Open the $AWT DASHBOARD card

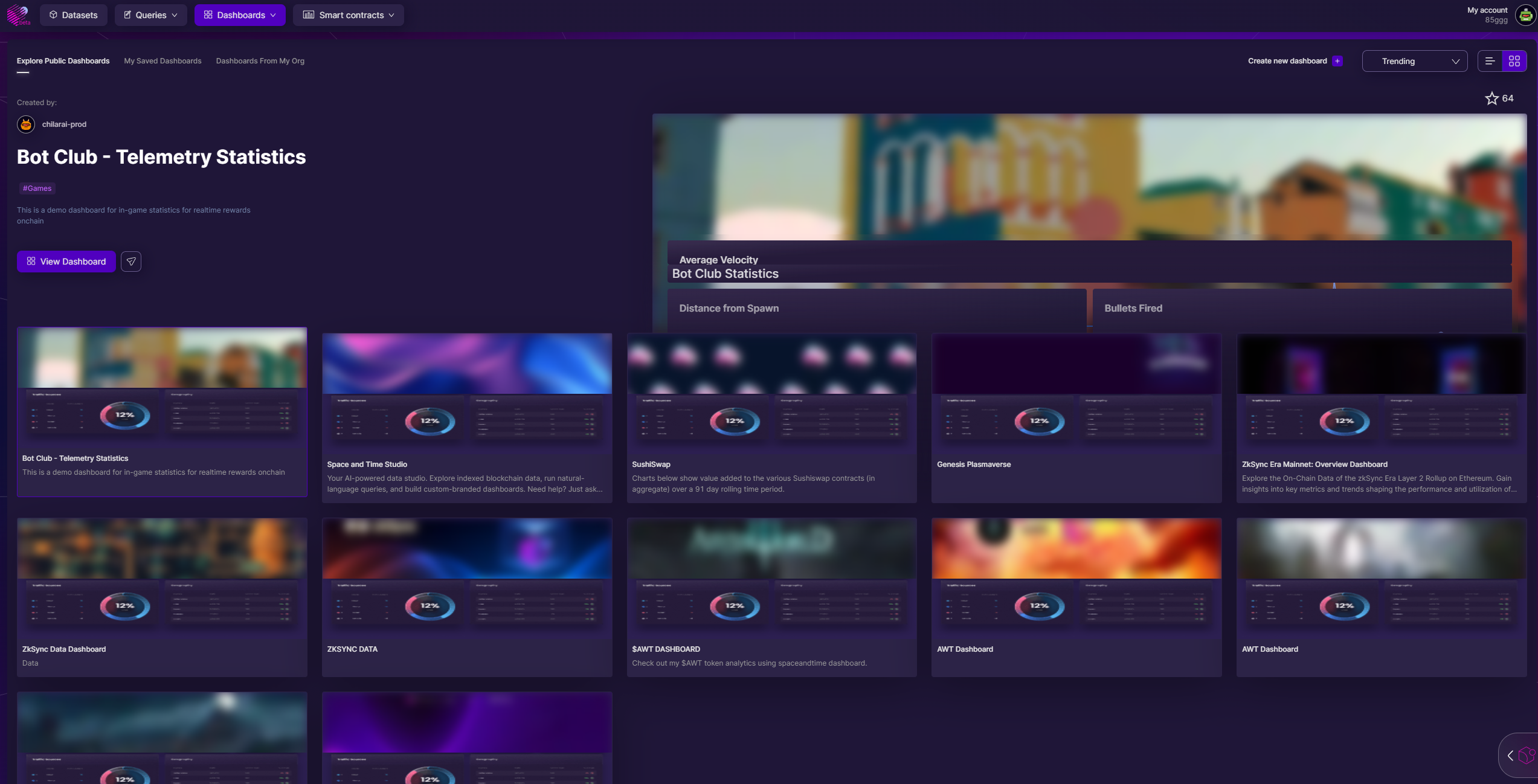click(771, 597)
